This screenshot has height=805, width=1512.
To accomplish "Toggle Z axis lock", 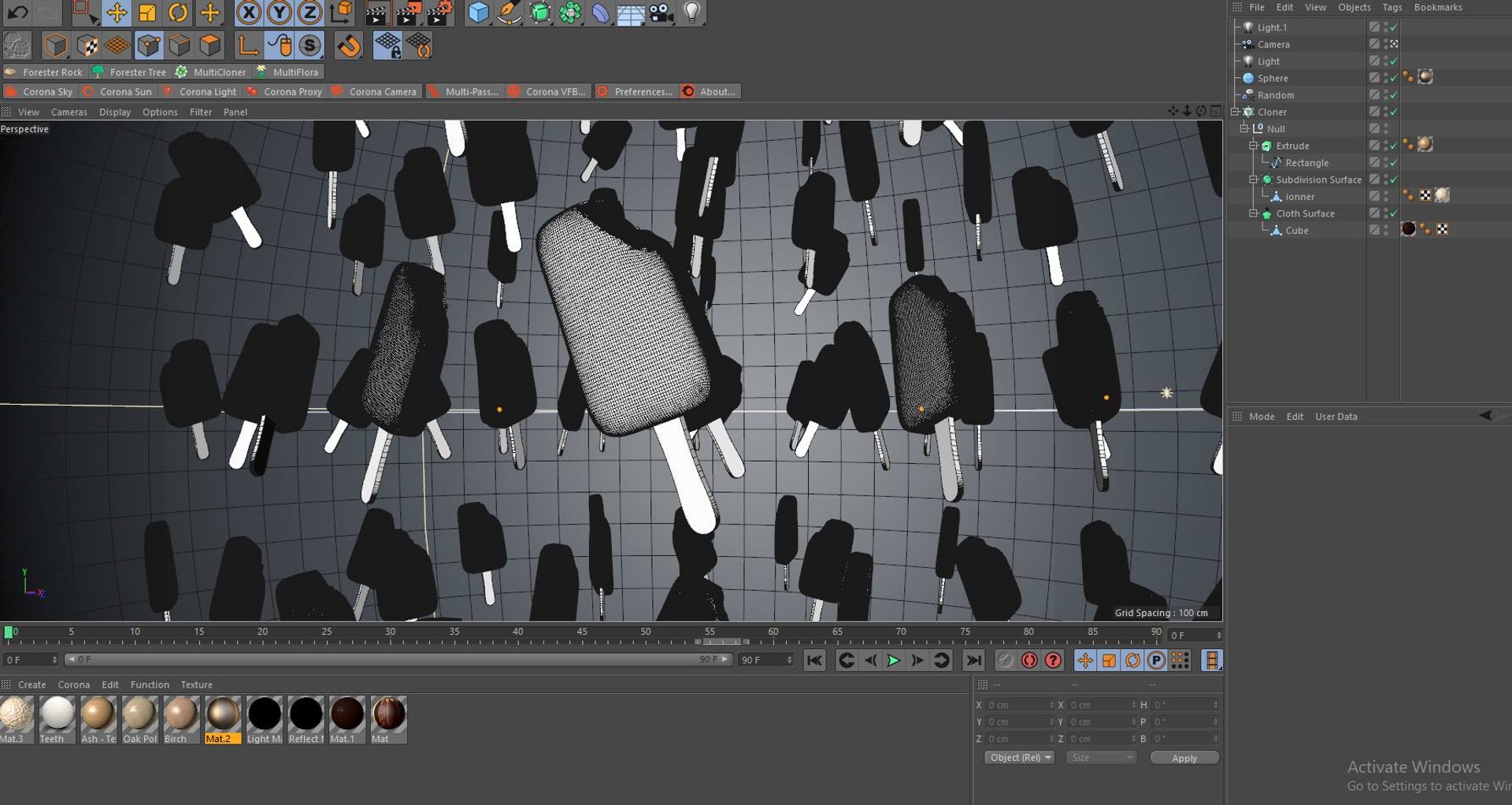I will click(x=310, y=12).
